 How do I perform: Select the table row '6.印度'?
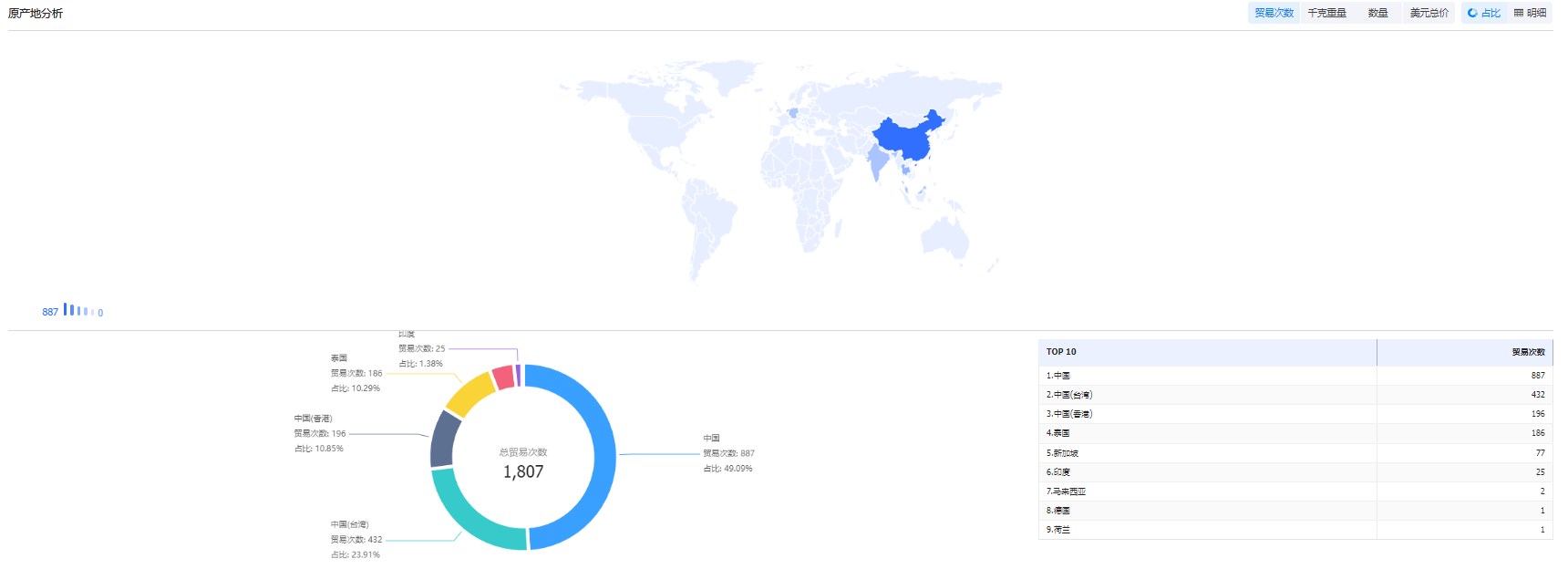click(1295, 472)
